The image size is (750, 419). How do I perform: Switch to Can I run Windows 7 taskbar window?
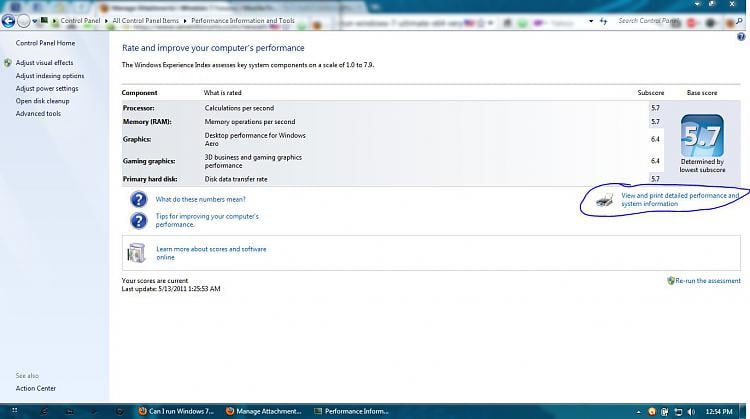pyautogui.click(x=176, y=411)
